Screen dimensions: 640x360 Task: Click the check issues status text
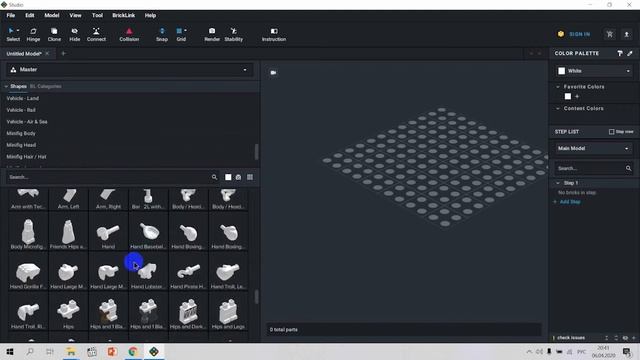tap(571, 338)
